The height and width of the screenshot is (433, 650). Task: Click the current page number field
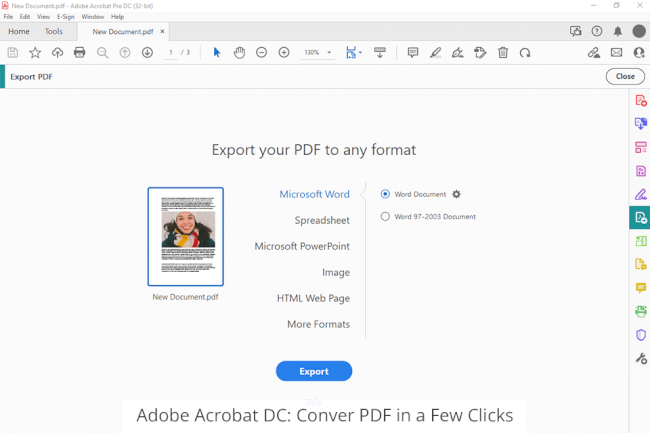171,53
